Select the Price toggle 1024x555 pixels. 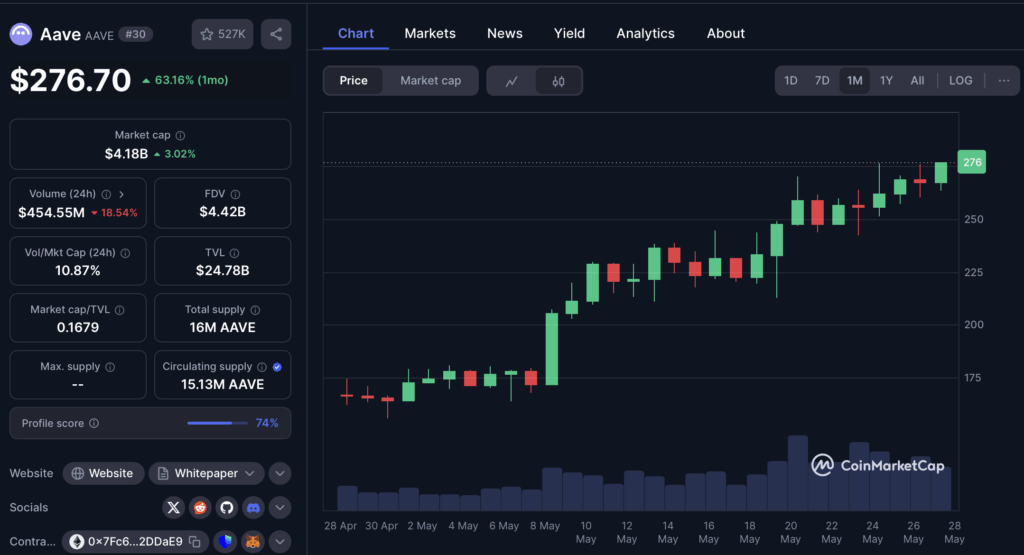[353, 80]
